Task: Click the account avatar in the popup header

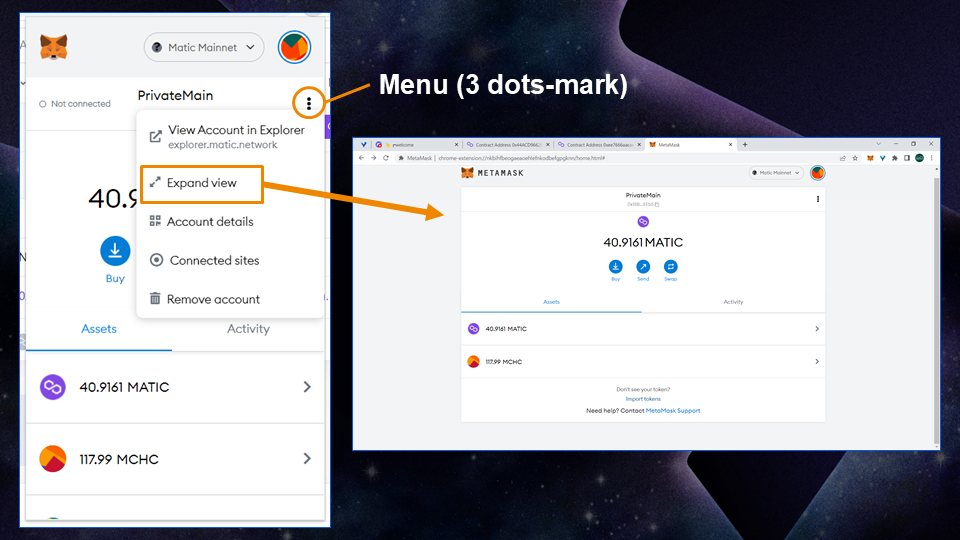Action: pos(294,47)
